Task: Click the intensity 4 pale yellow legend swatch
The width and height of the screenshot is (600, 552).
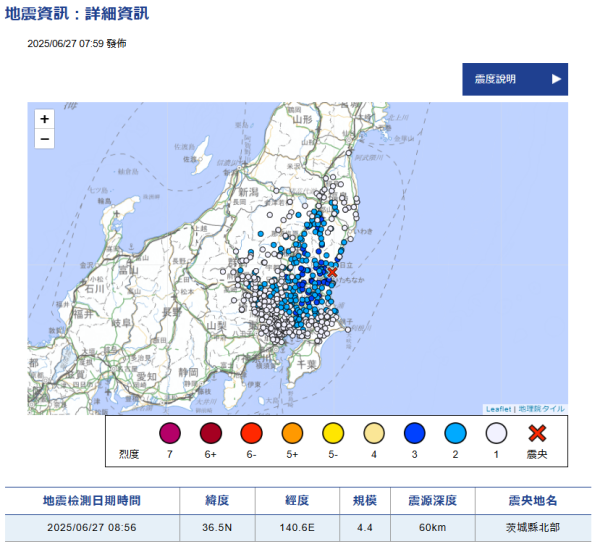Action: tap(374, 433)
